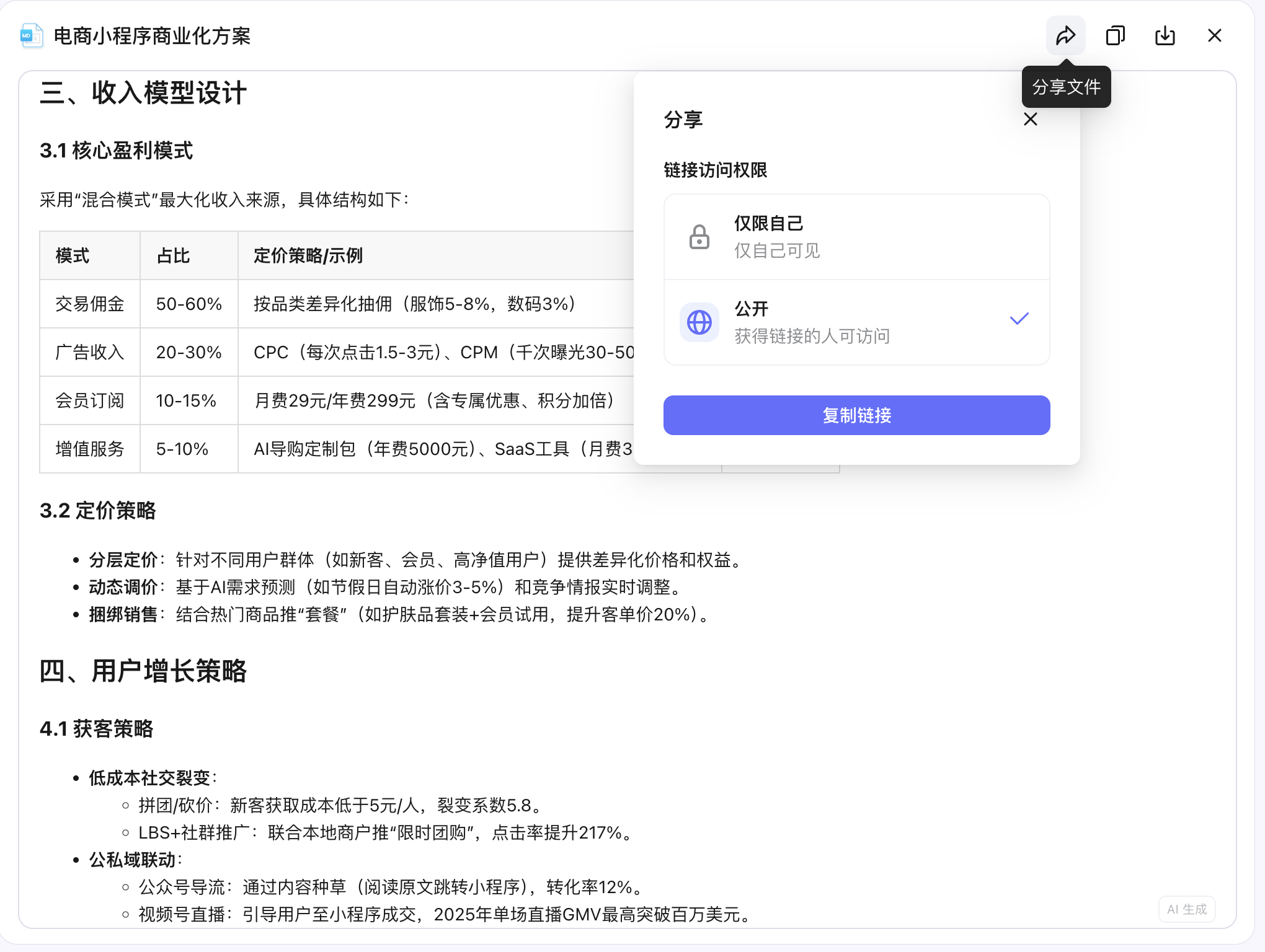Click the 分享文件 tooltip
1265x952 pixels.
pyautogui.click(x=1066, y=87)
